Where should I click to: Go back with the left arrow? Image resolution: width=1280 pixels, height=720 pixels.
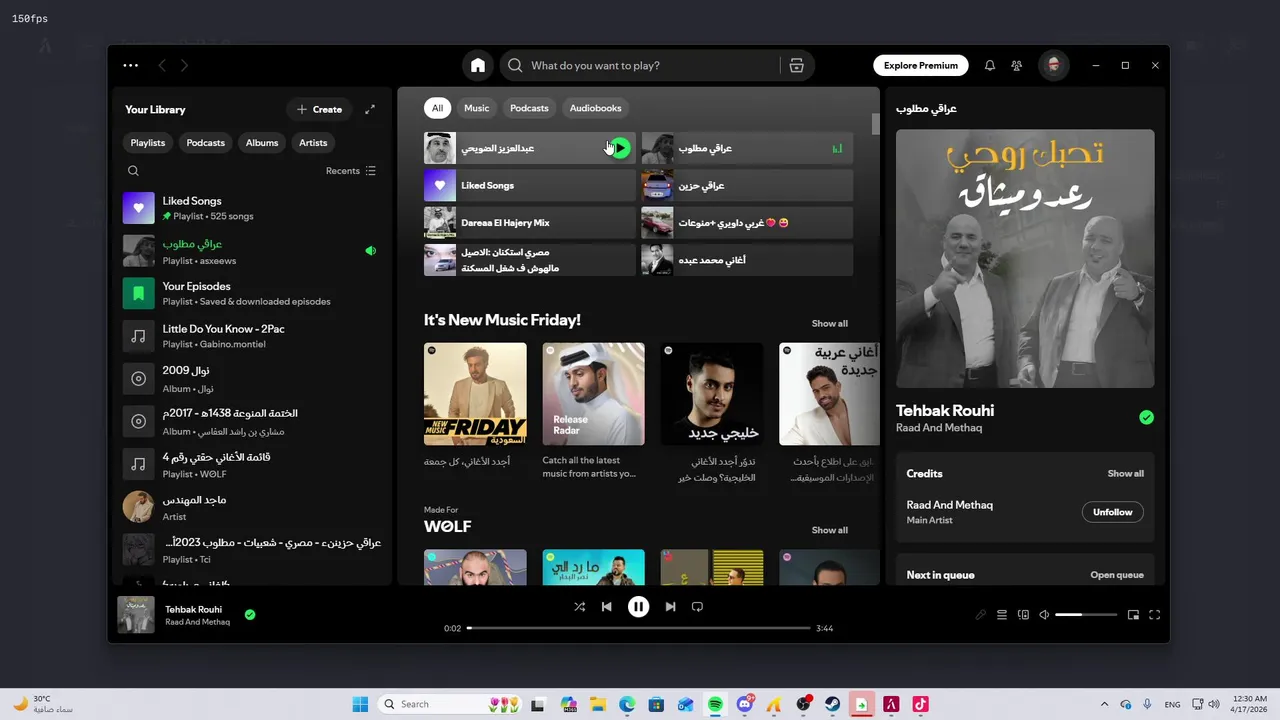coord(162,65)
